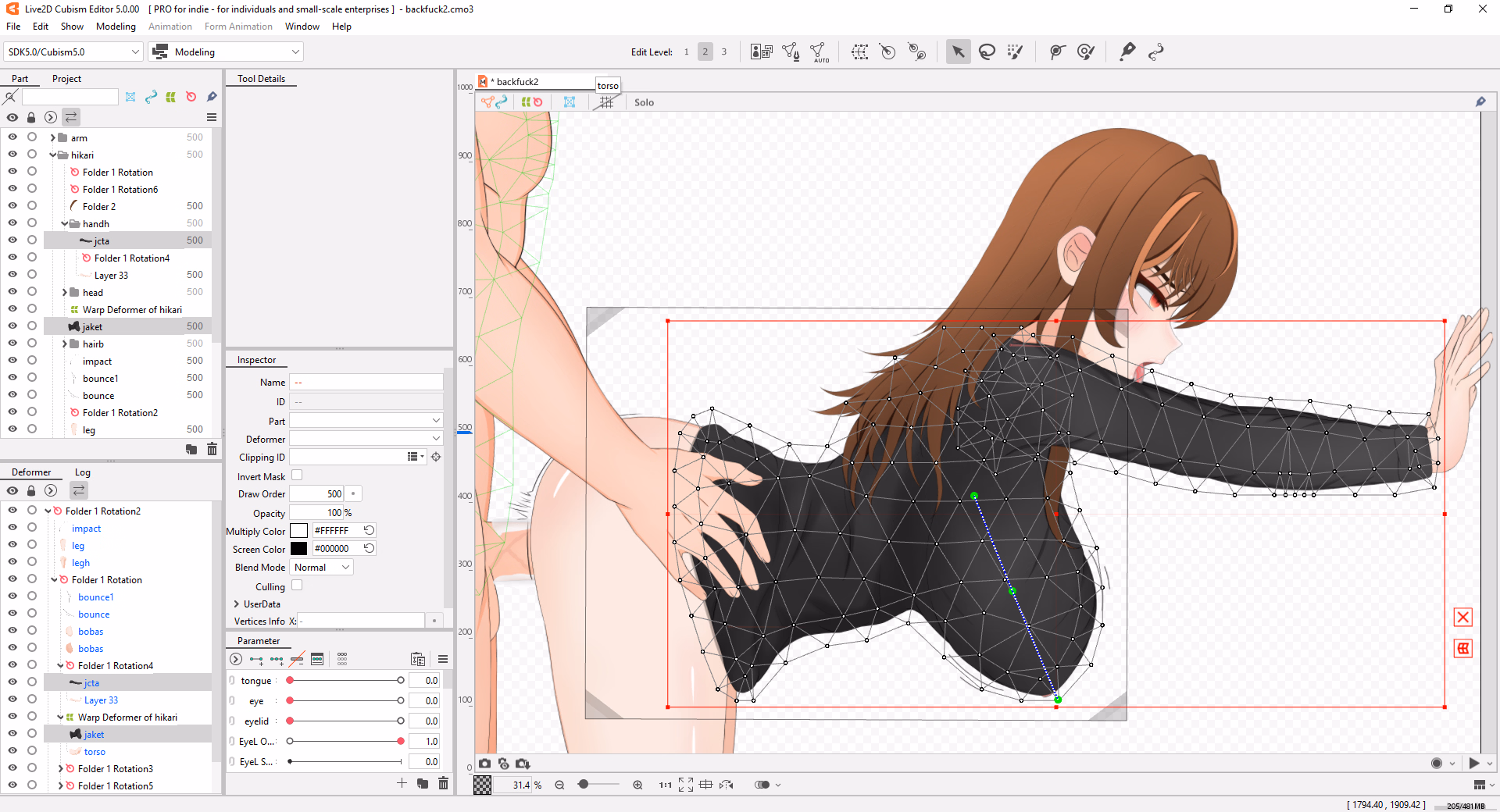
Task: Select the Lasso selection tool
Action: click(987, 52)
